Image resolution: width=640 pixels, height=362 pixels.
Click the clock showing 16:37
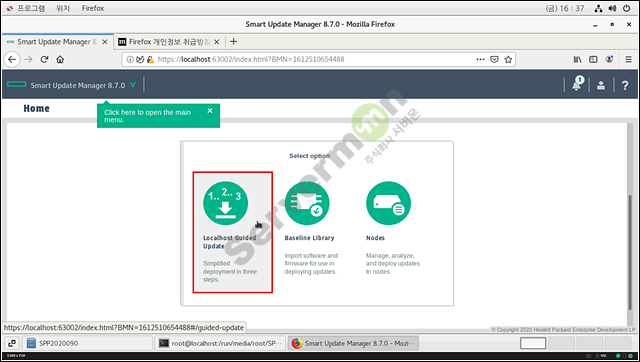tap(565, 8)
